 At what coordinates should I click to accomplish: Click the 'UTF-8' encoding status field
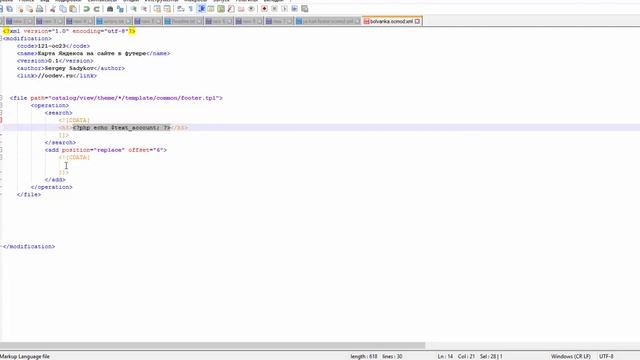tap(607, 356)
